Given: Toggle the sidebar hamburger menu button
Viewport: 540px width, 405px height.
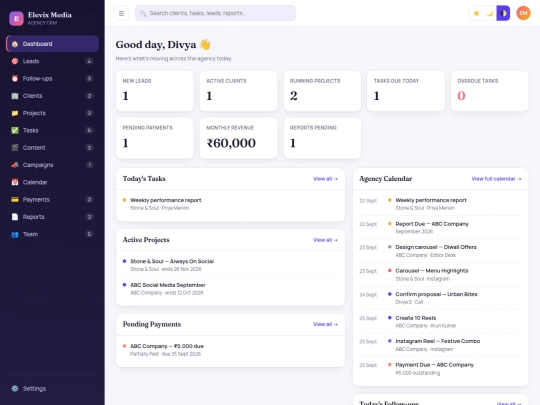Looking at the screenshot, I should pyautogui.click(x=121, y=13).
